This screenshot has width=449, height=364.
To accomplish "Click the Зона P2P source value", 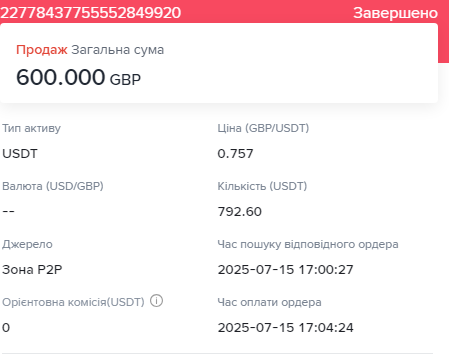I will [x=32, y=270].
